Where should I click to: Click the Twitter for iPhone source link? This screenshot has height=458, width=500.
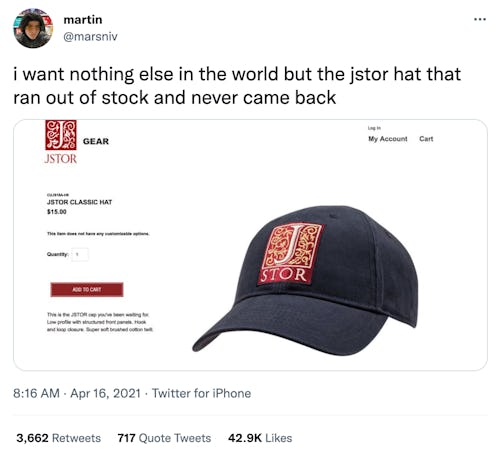[201, 393]
